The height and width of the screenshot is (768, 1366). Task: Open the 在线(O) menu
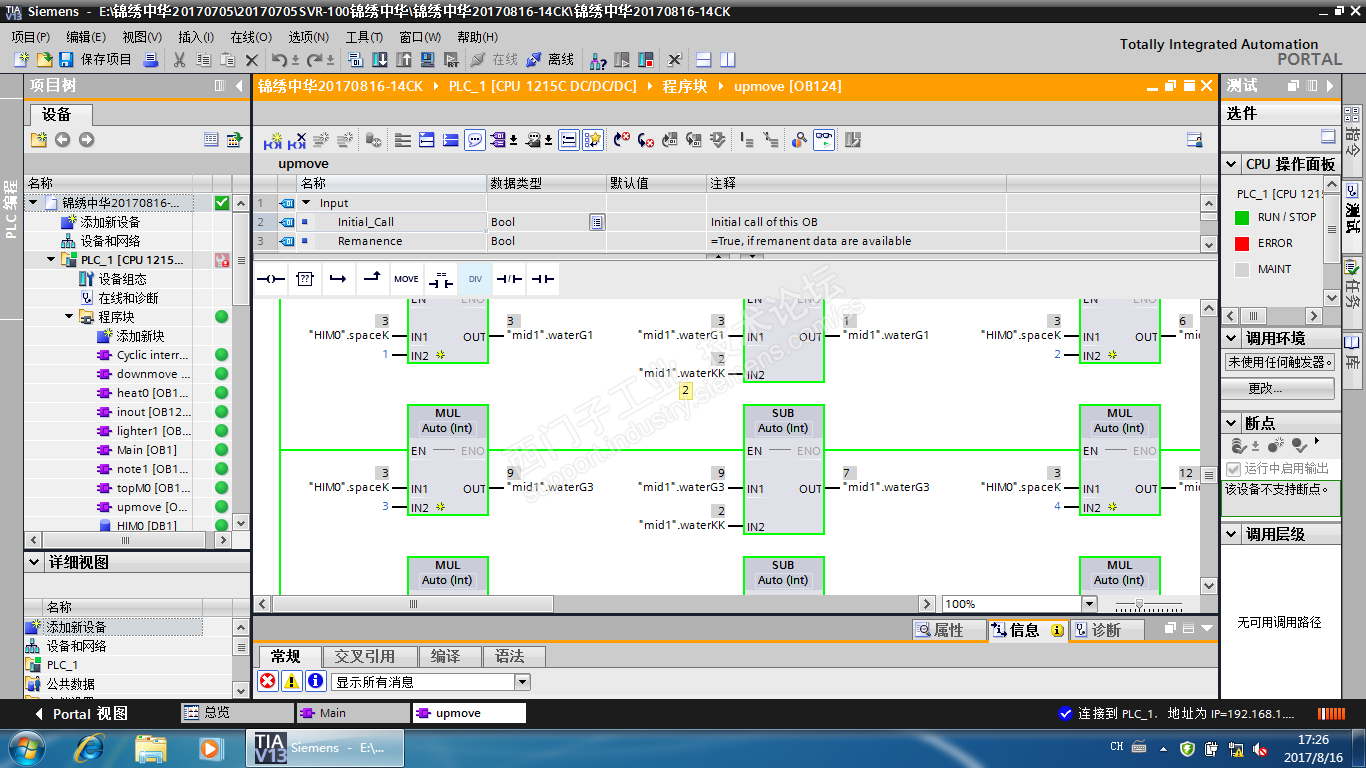tap(251, 37)
